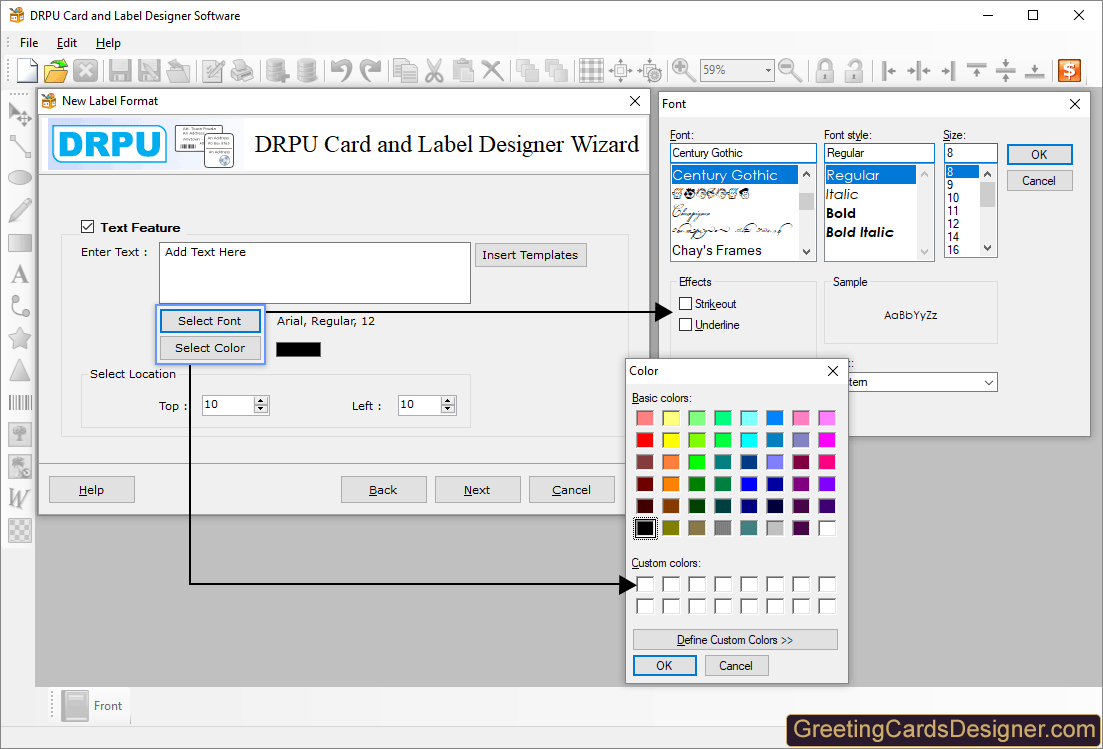The width and height of the screenshot is (1103, 749).
Task: Open the File menu
Action: [29, 43]
